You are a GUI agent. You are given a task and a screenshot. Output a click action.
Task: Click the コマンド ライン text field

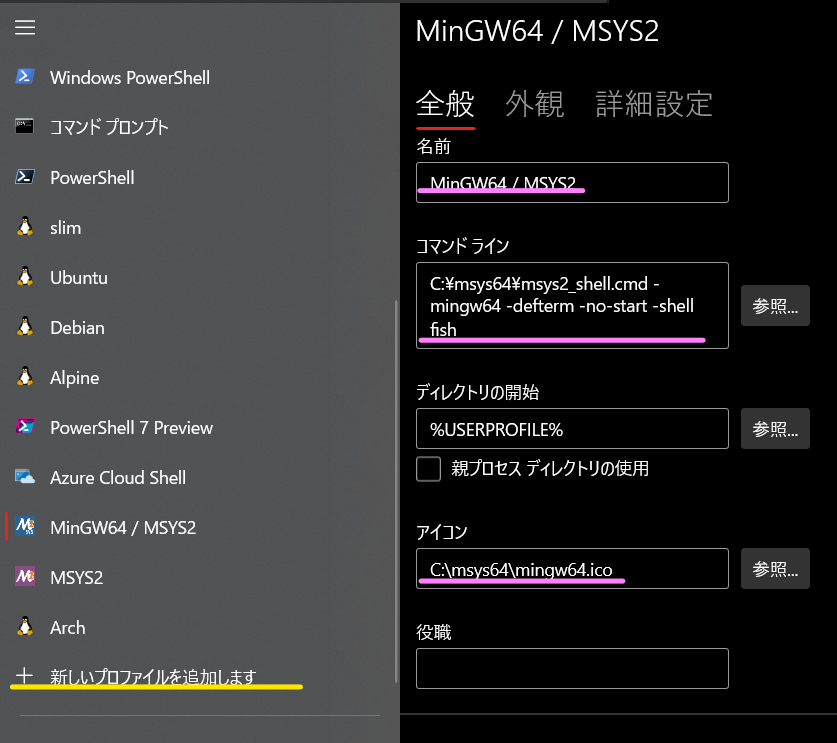(572, 305)
